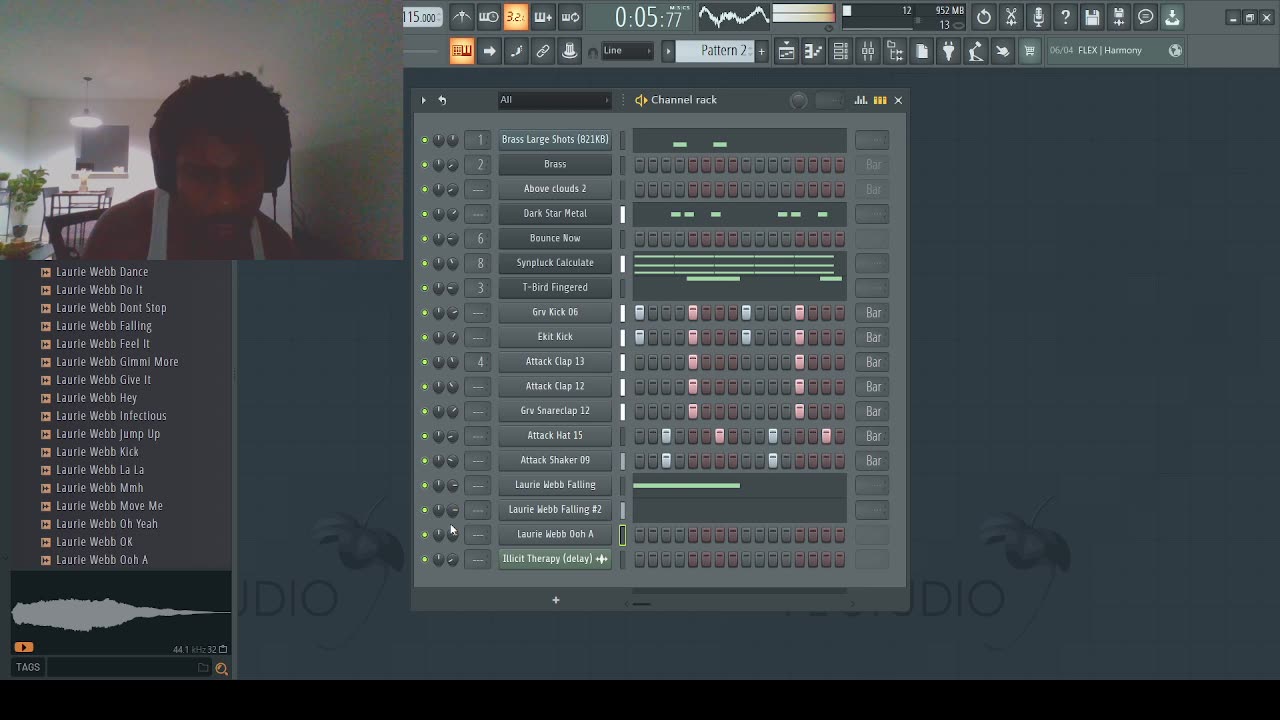Select Laurie Webb Kick sample

[x=97, y=452]
